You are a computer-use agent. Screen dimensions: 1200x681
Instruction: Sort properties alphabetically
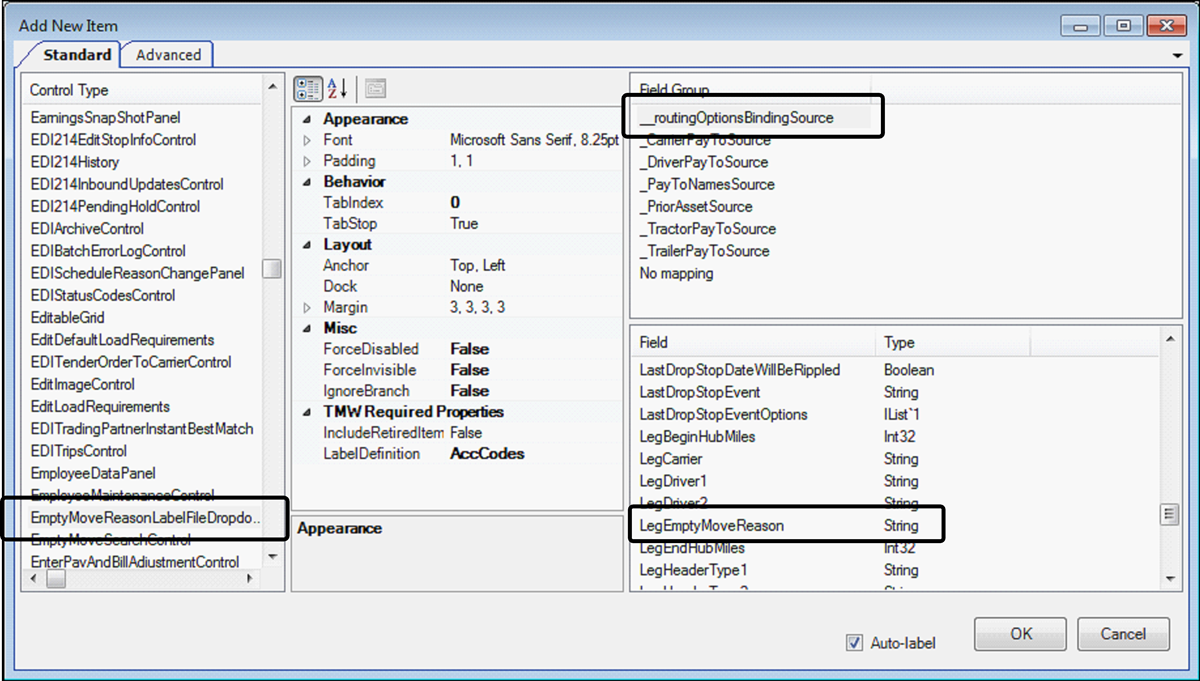336,89
